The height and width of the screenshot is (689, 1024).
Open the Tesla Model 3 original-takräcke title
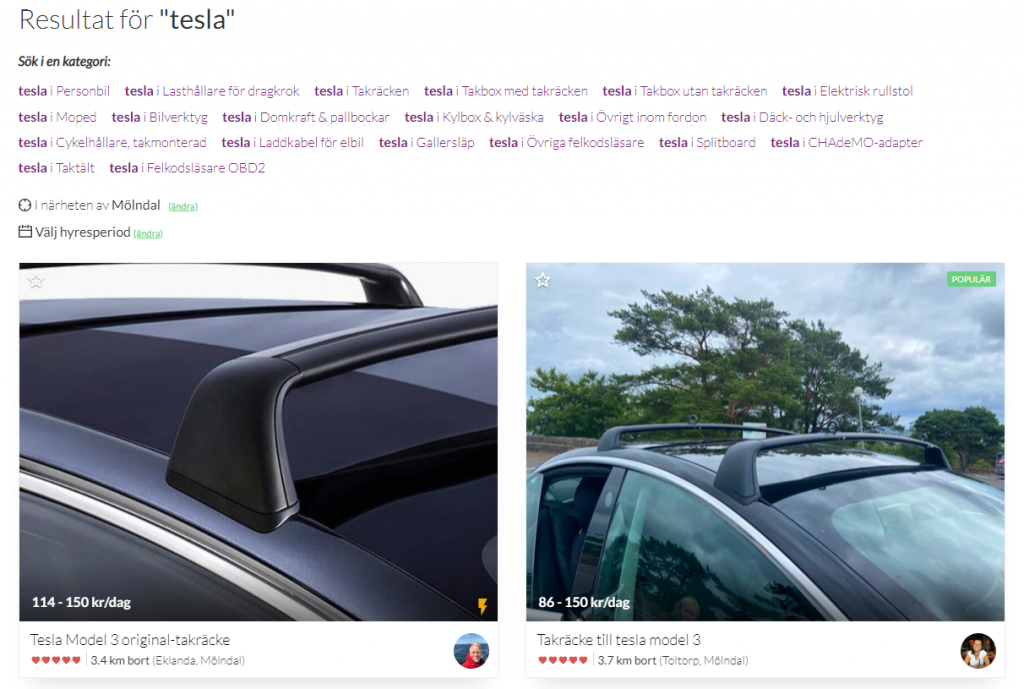(130, 639)
